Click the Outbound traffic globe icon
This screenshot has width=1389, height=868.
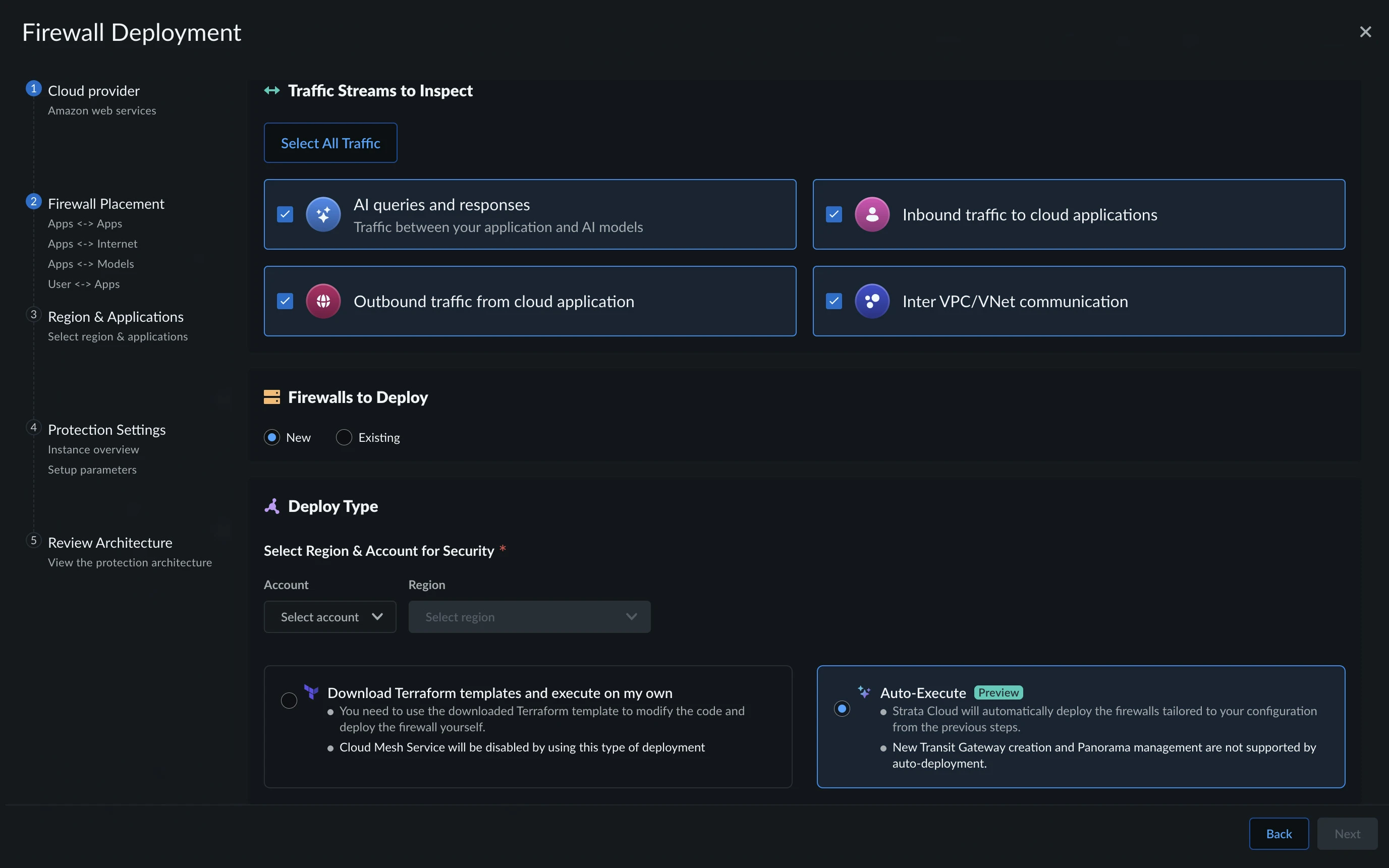323,302
